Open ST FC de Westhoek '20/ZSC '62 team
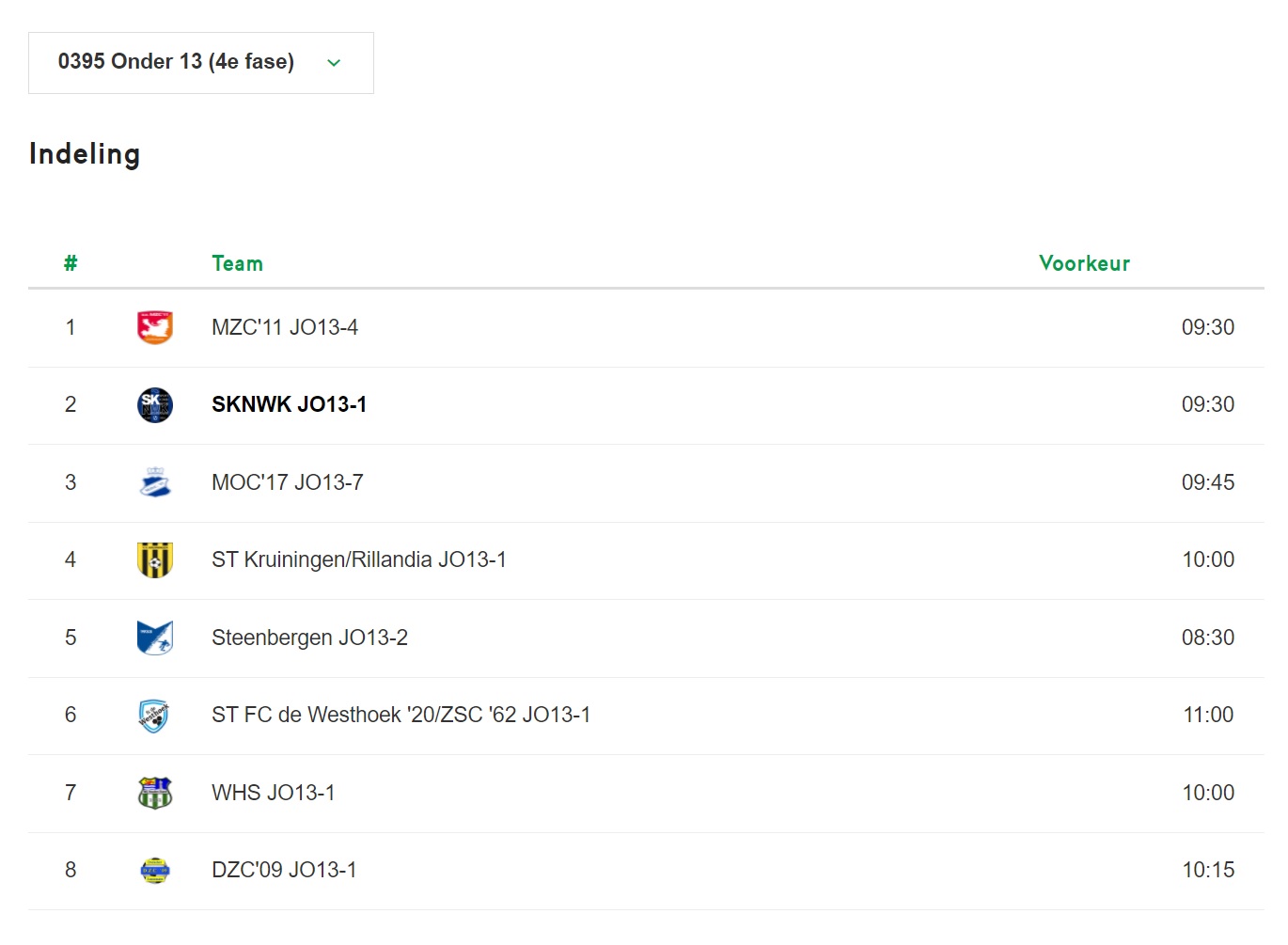 401,715
